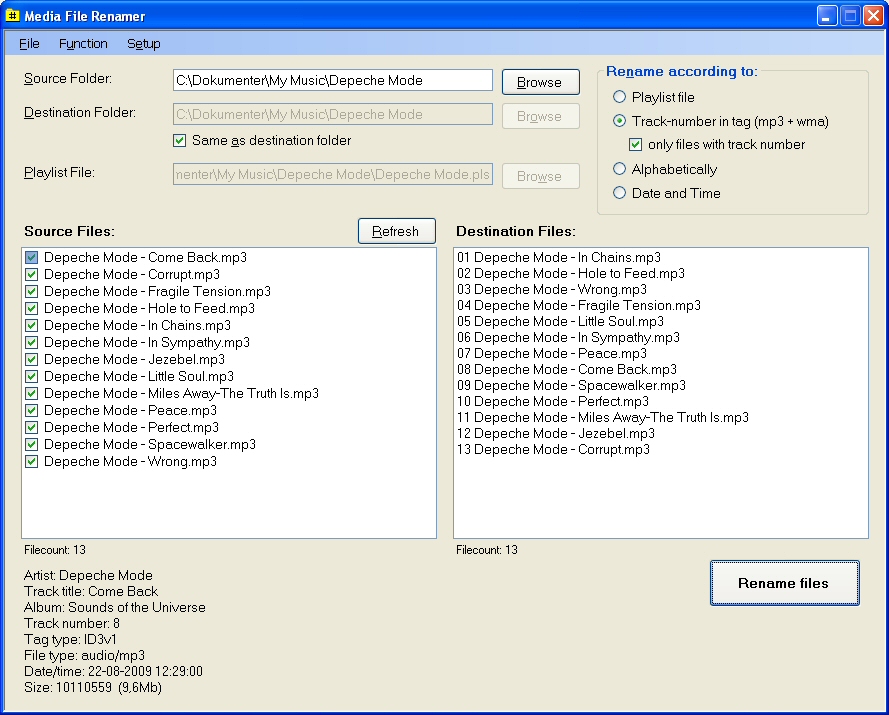This screenshot has width=889, height=715.
Task: Select the Playlist file radio option
Action: click(x=620, y=97)
